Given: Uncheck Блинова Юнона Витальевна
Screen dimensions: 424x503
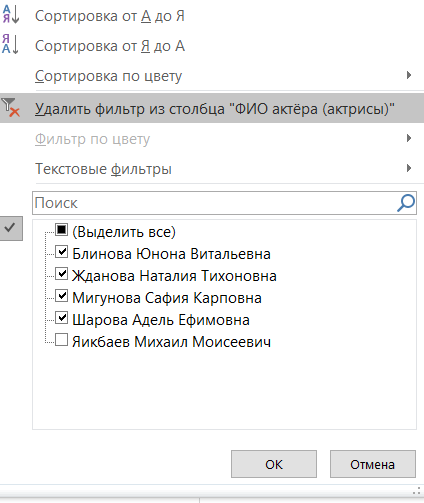Looking at the screenshot, I should click(62, 252).
